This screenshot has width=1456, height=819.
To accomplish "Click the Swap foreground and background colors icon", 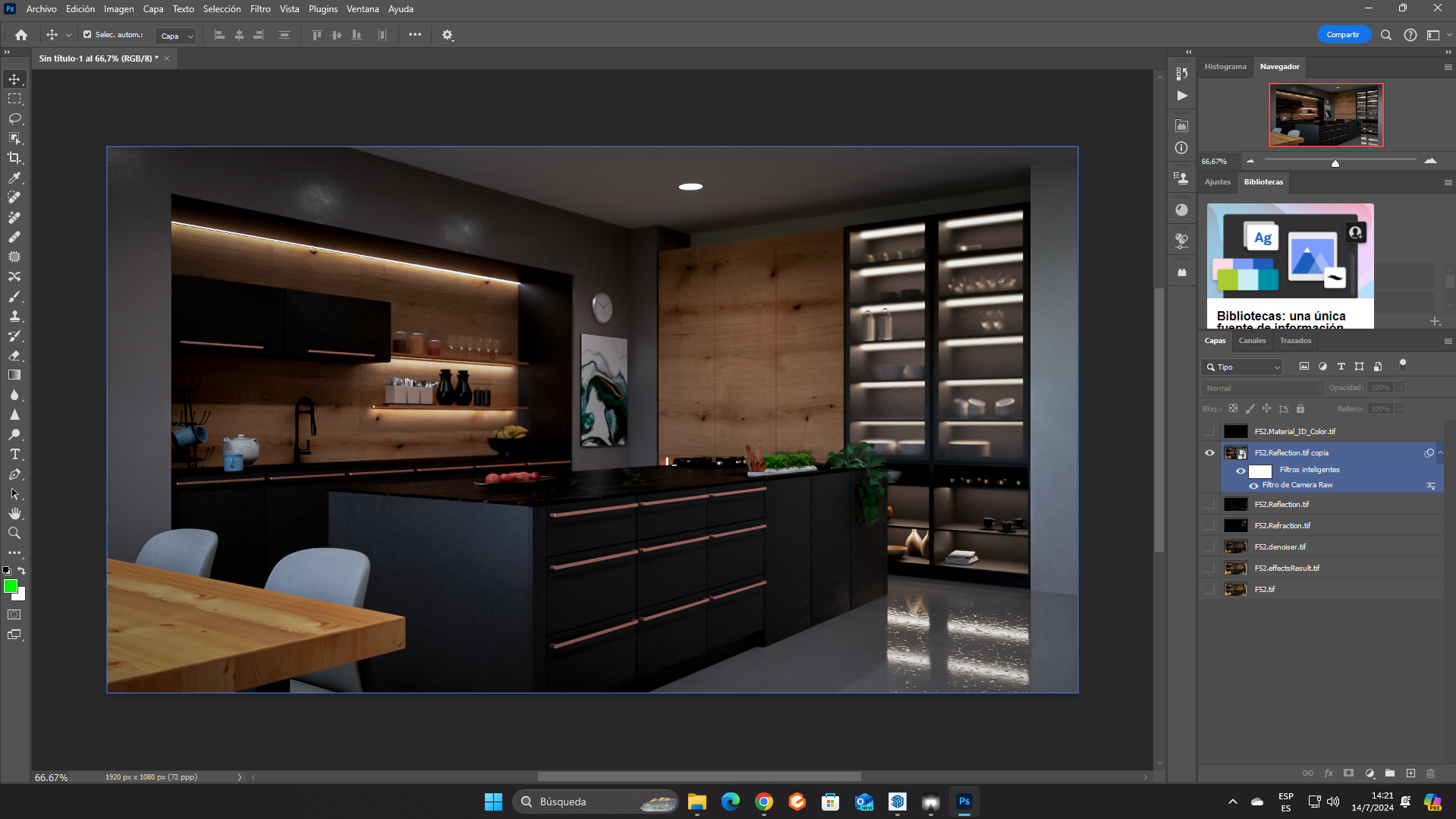I will [x=22, y=571].
